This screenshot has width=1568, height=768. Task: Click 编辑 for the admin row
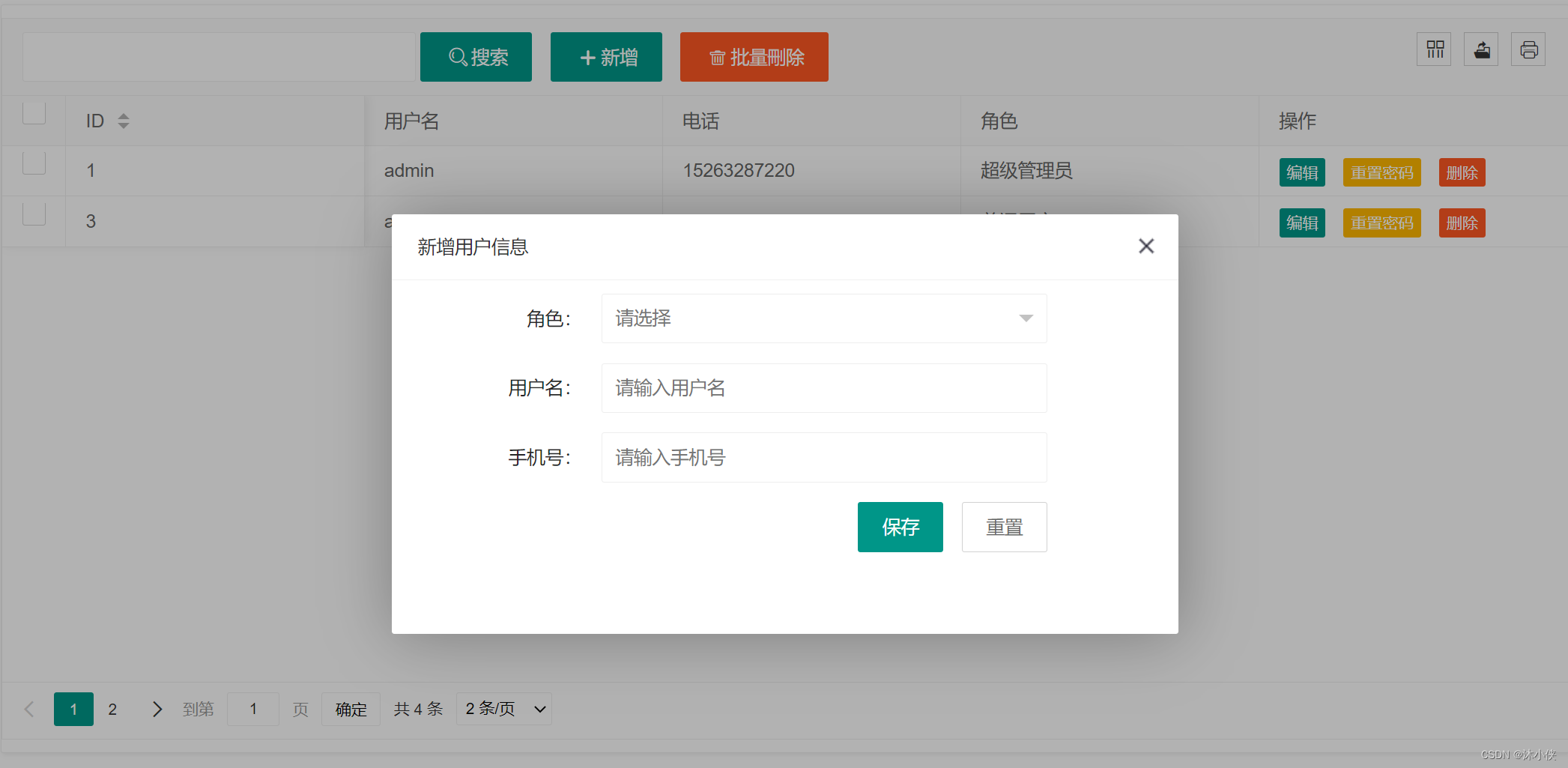click(x=1302, y=172)
